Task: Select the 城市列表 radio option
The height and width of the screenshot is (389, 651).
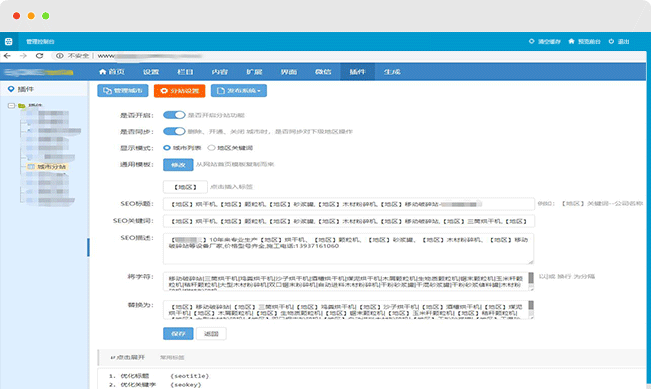Action: tap(167, 148)
